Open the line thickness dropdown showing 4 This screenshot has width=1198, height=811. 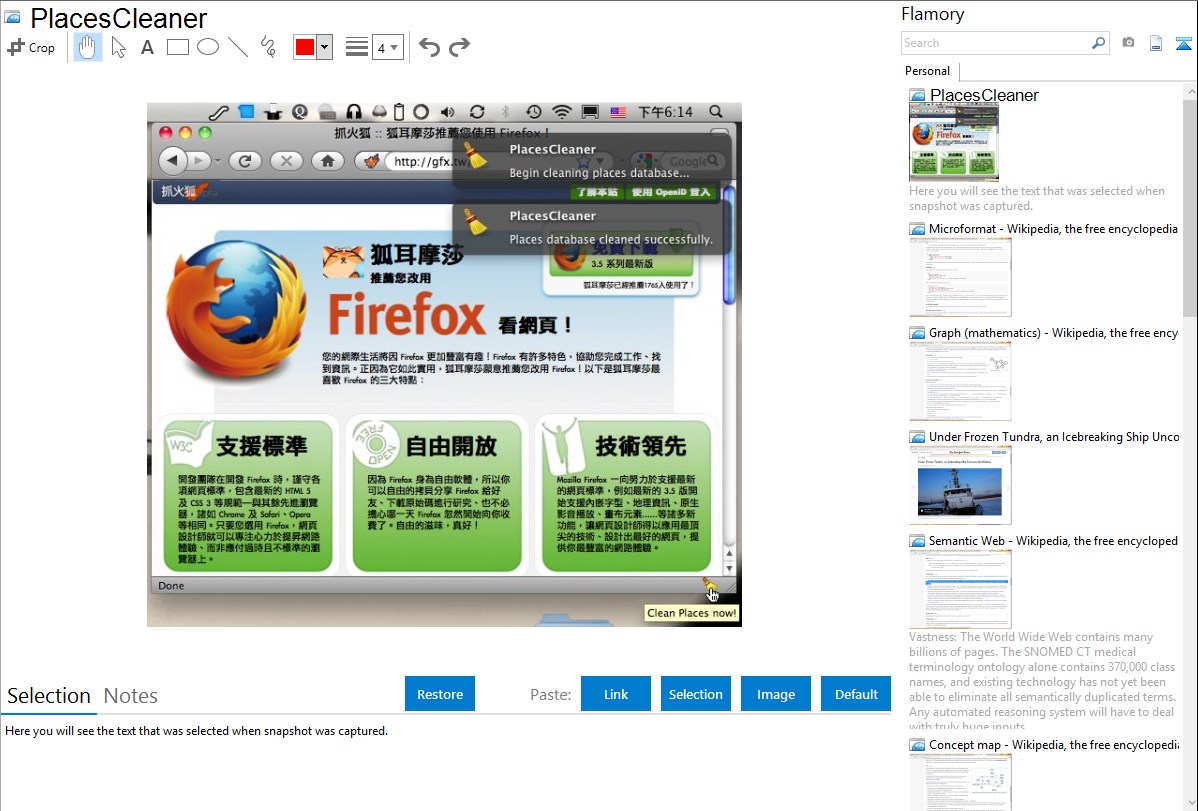tap(387, 47)
